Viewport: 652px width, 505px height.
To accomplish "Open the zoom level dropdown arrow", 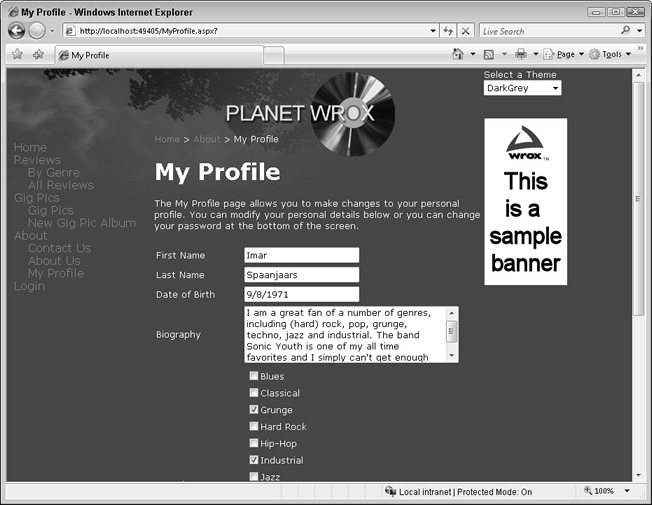I will click(x=627, y=491).
